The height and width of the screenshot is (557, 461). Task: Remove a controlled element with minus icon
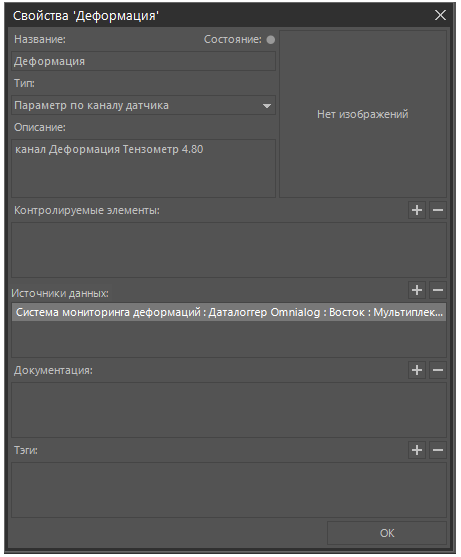pyautogui.click(x=438, y=210)
